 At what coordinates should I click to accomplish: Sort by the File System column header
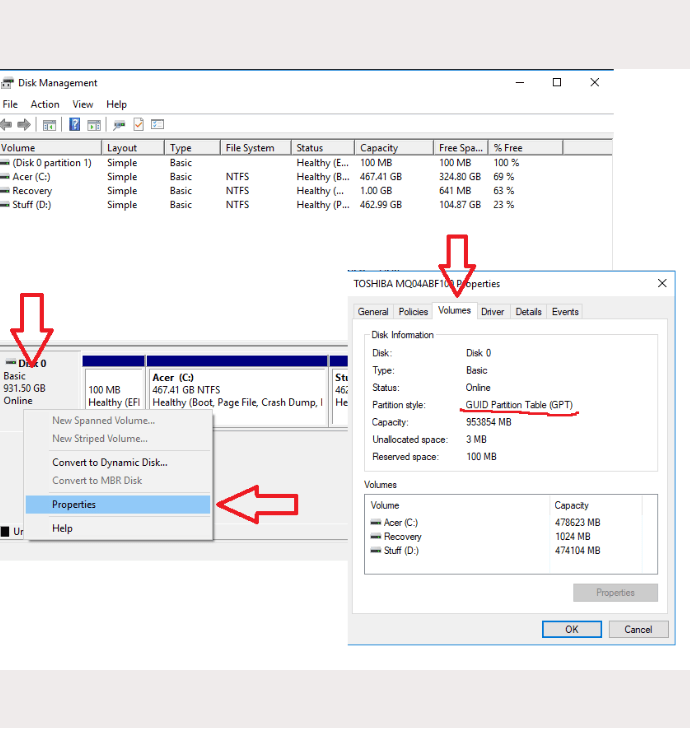click(x=256, y=148)
